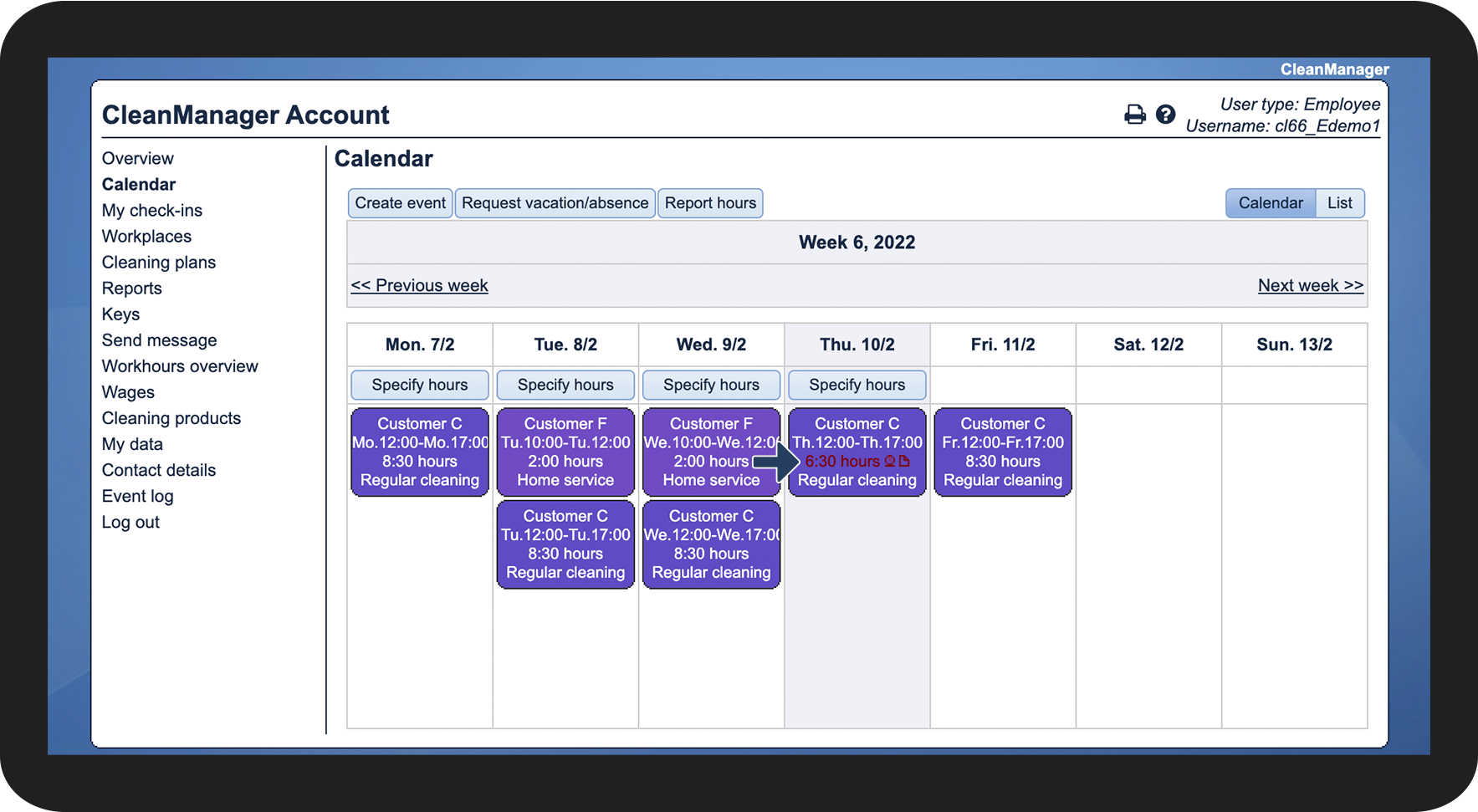Viewport: 1478px width, 812px height.
Task: Click Specify hours under Wed. 9/2
Action: [x=711, y=385]
